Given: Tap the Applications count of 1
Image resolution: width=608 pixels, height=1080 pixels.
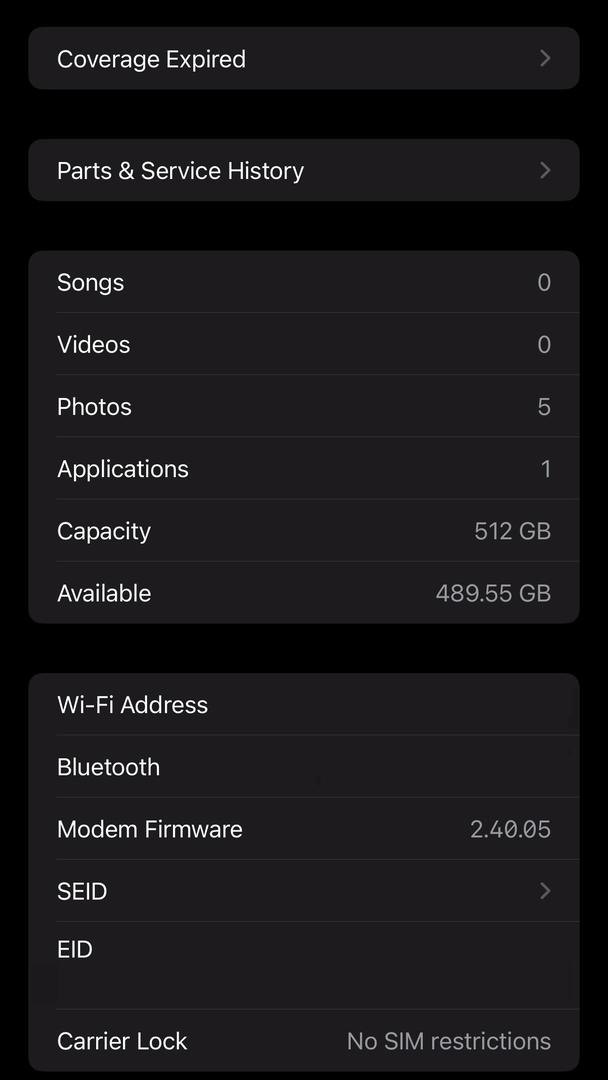Looking at the screenshot, I should coord(545,469).
